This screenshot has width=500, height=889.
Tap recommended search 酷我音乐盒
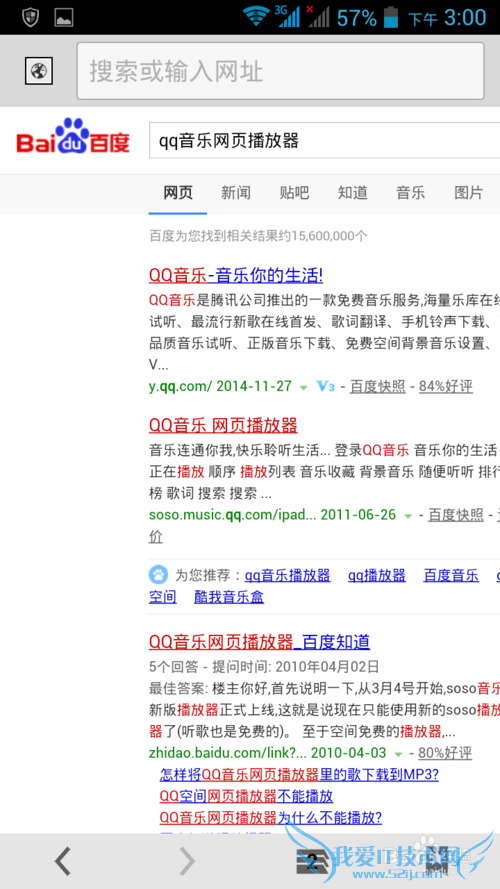tap(229, 596)
